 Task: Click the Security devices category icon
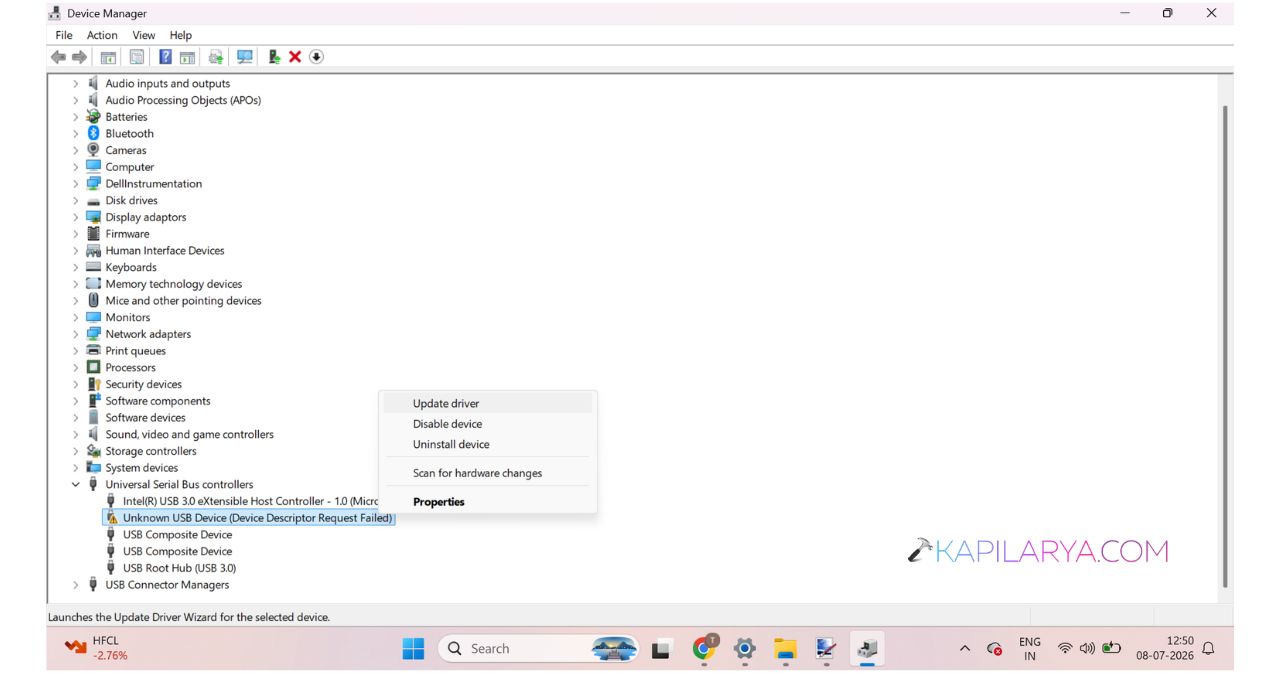[x=94, y=384]
